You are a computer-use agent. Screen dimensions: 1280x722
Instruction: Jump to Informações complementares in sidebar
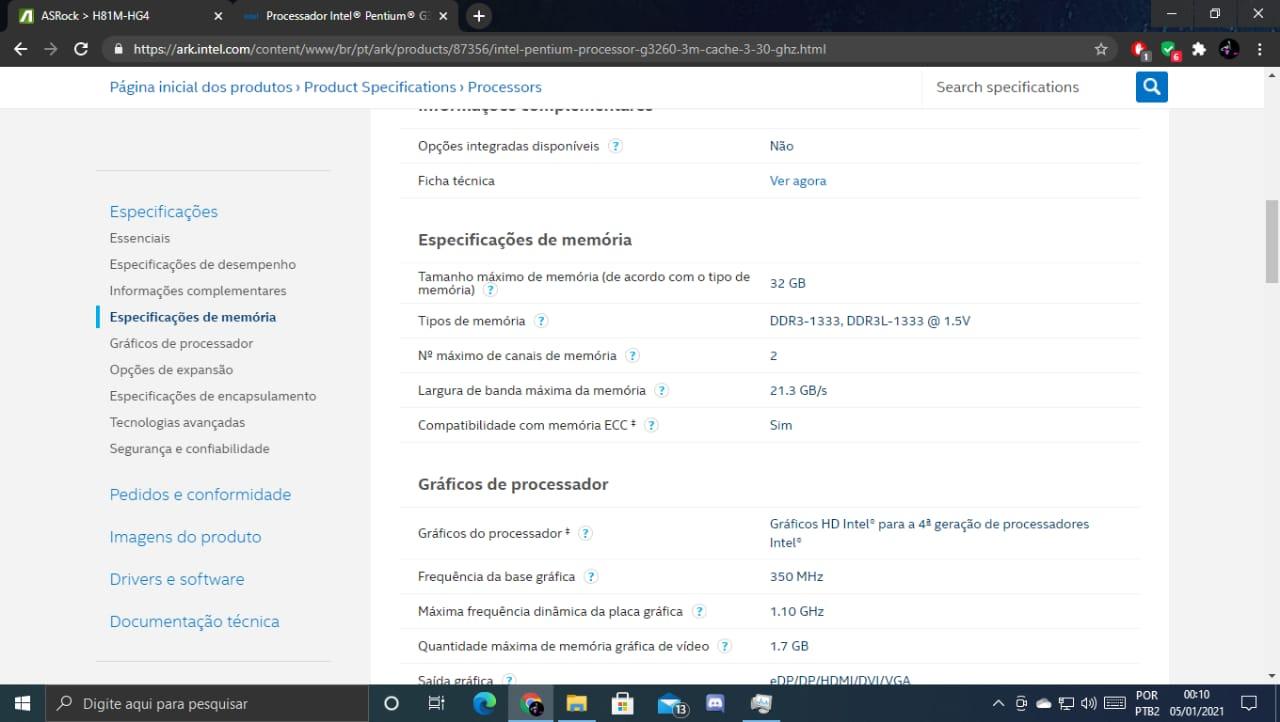[x=198, y=291]
